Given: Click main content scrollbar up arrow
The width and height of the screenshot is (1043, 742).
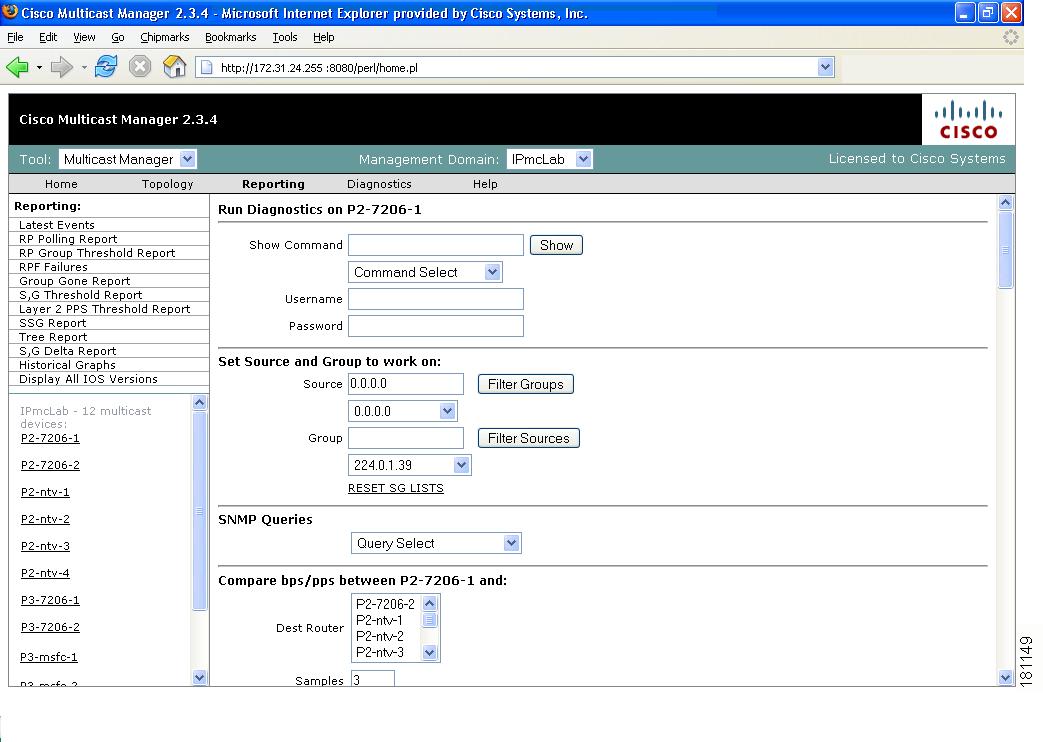Looking at the screenshot, I should tap(1005, 202).
